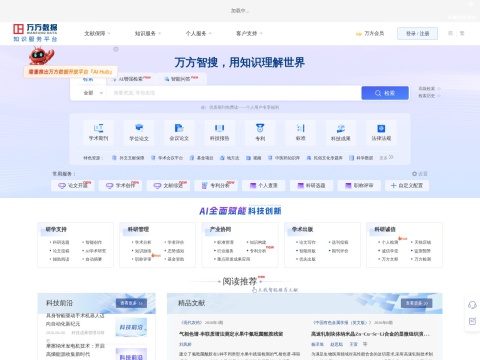Open the 科技报告 resource icon

[220, 132]
